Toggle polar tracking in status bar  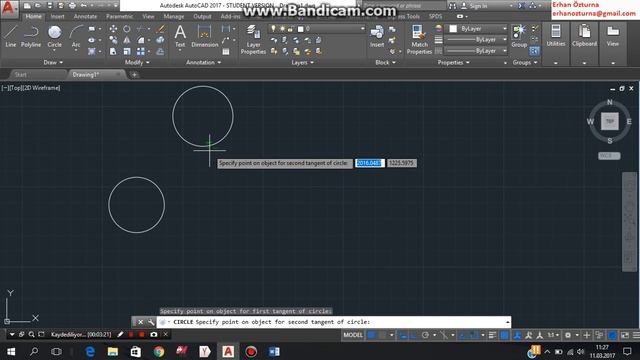click(425, 335)
